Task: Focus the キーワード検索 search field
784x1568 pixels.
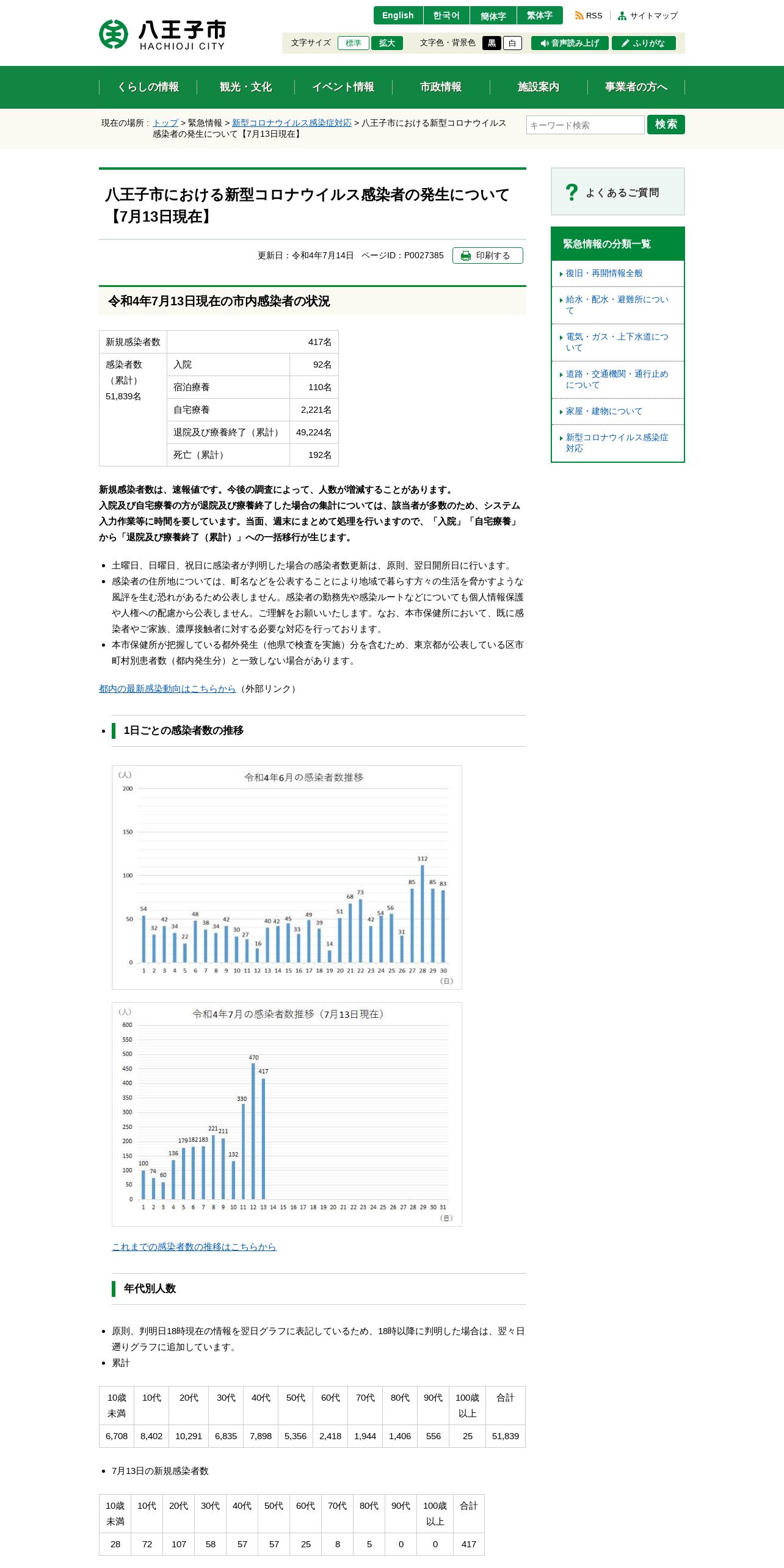Action: click(585, 125)
